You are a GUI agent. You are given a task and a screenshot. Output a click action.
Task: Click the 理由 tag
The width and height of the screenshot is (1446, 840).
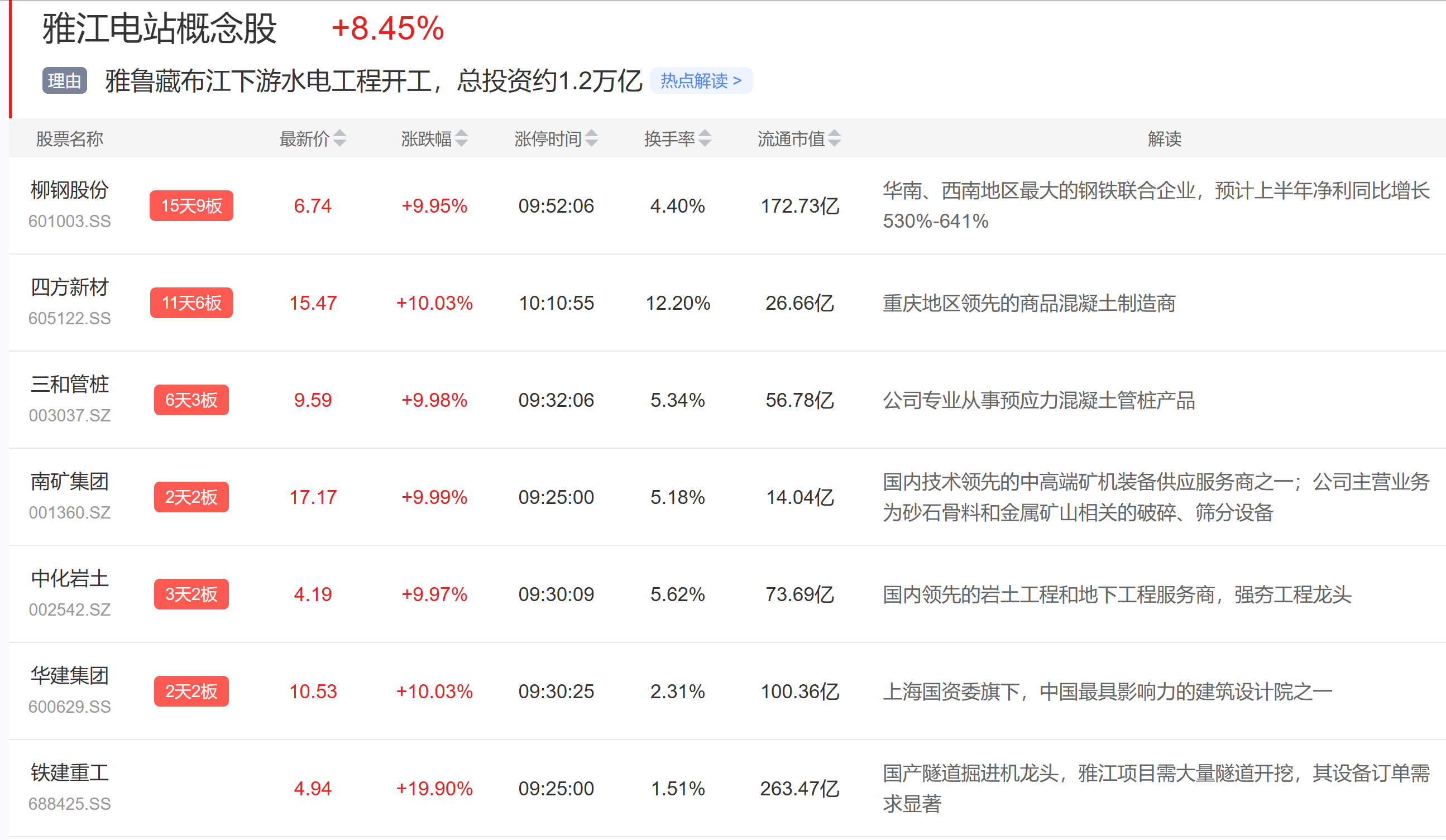pos(64,80)
